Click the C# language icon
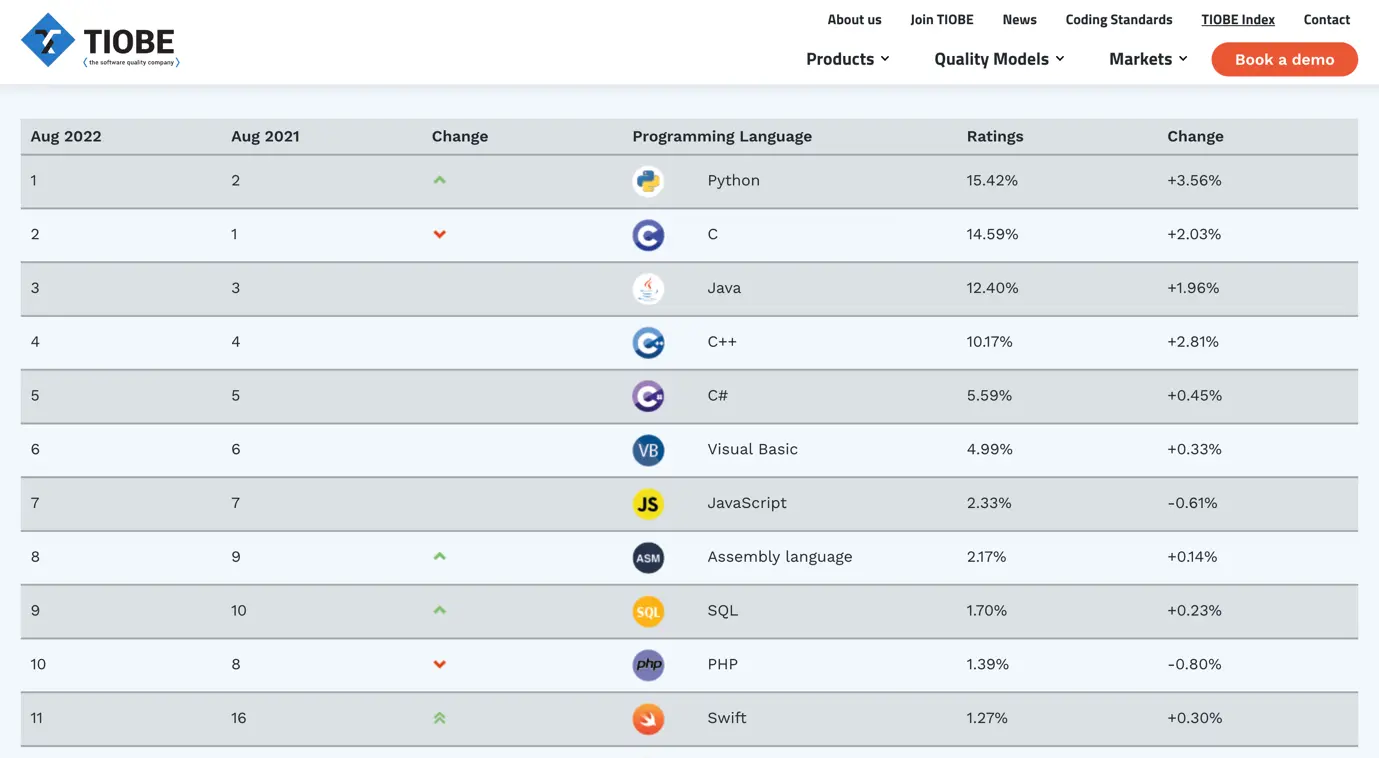This screenshot has height=758, width=1379. (648, 397)
